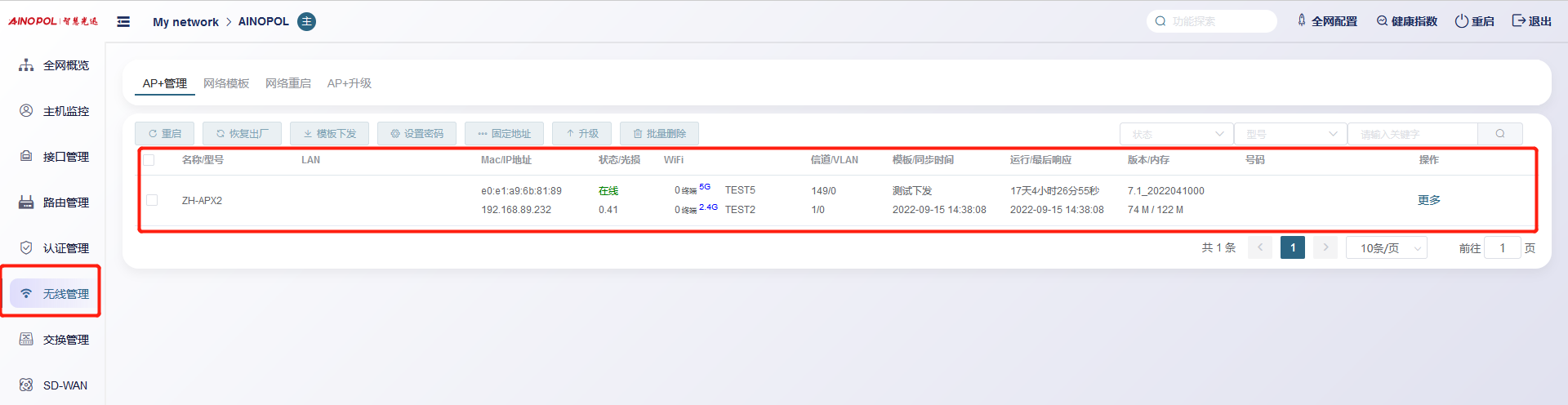Select the ZH-APX2 row checkbox
This screenshot has height=405, width=1568.
pyautogui.click(x=152, y=200)
